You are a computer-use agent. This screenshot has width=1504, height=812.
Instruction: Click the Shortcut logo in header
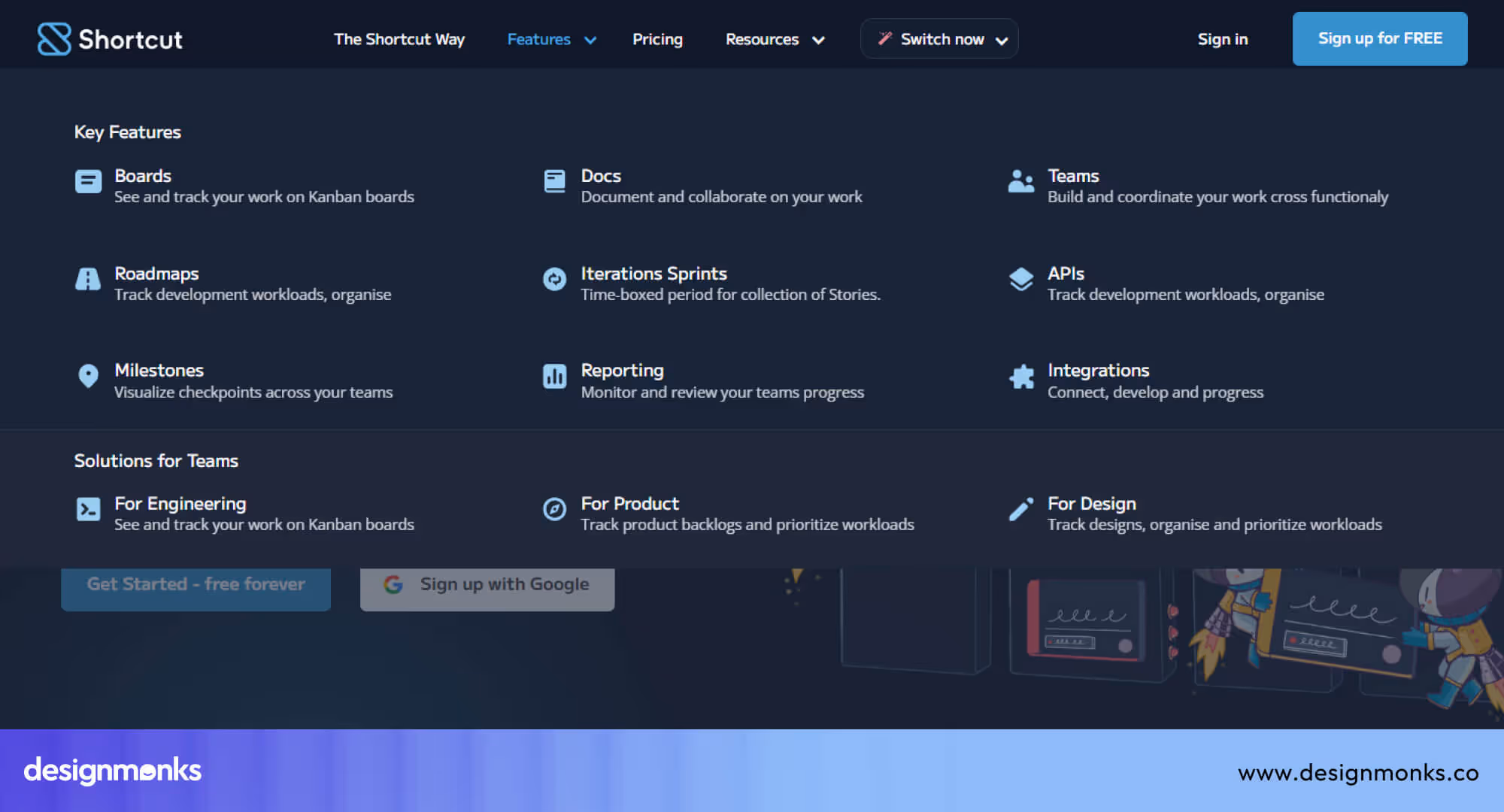110,39
